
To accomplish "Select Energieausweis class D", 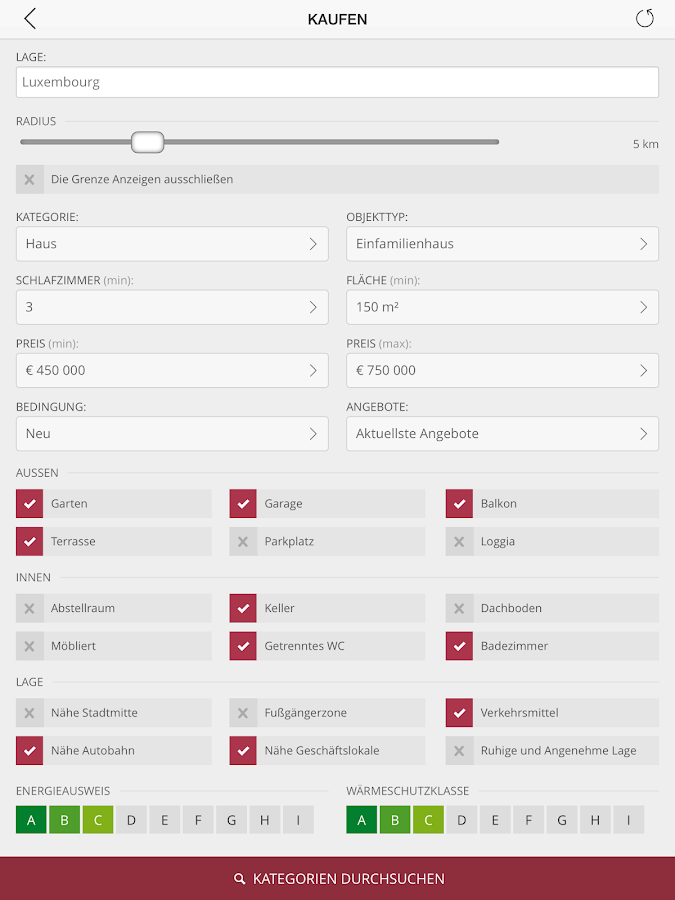I will [x=131, y=821].
